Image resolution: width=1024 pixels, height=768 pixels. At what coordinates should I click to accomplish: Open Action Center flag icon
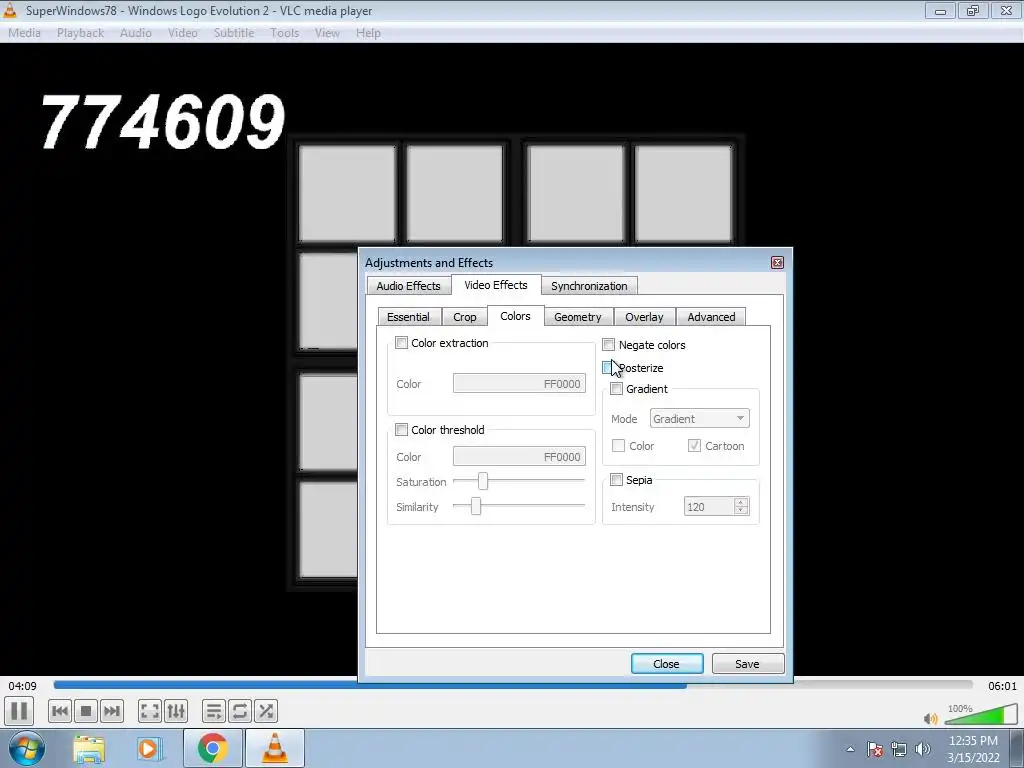tap(875, 749)
